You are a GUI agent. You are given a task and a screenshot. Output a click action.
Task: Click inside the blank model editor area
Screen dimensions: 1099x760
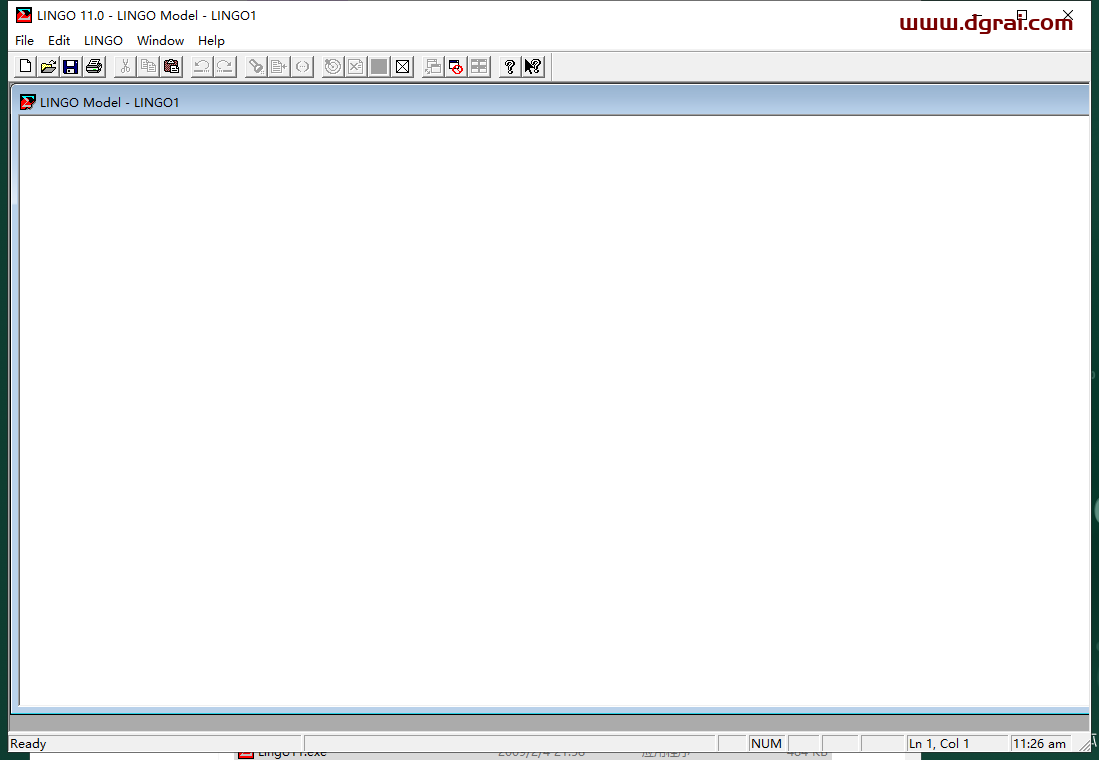(x=554, y=410)
